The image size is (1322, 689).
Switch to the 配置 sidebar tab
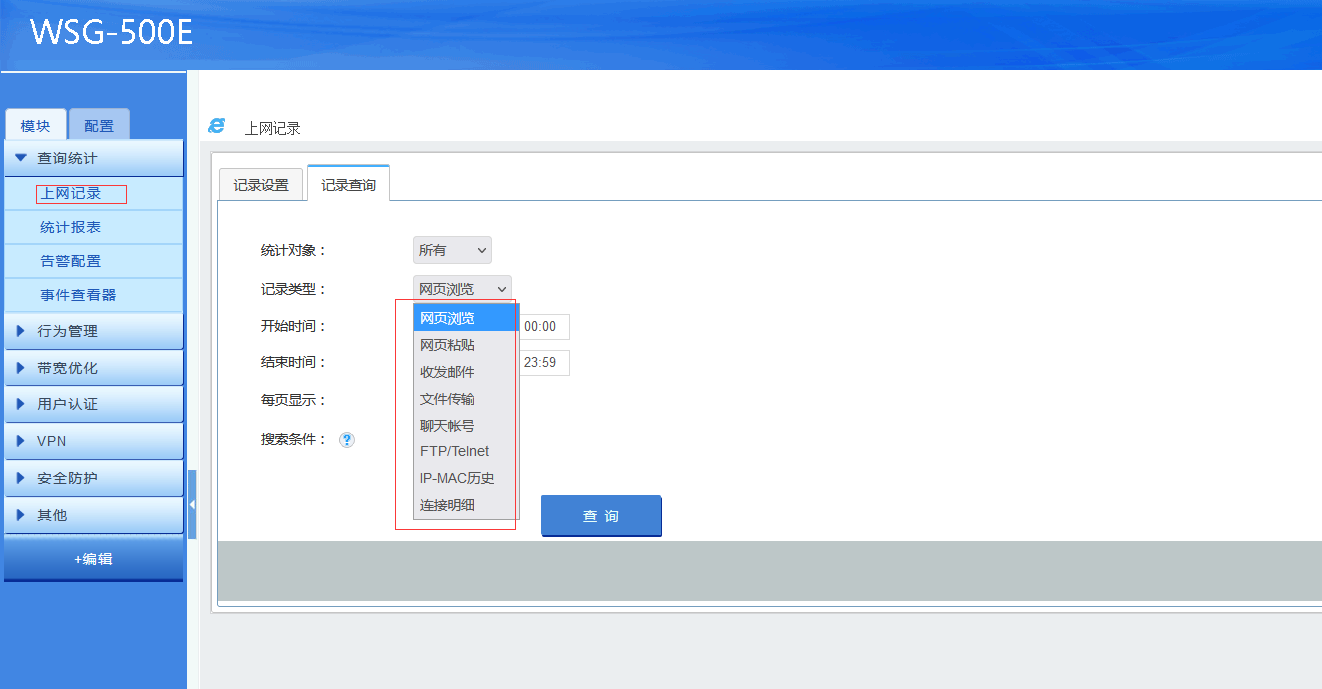99,126
